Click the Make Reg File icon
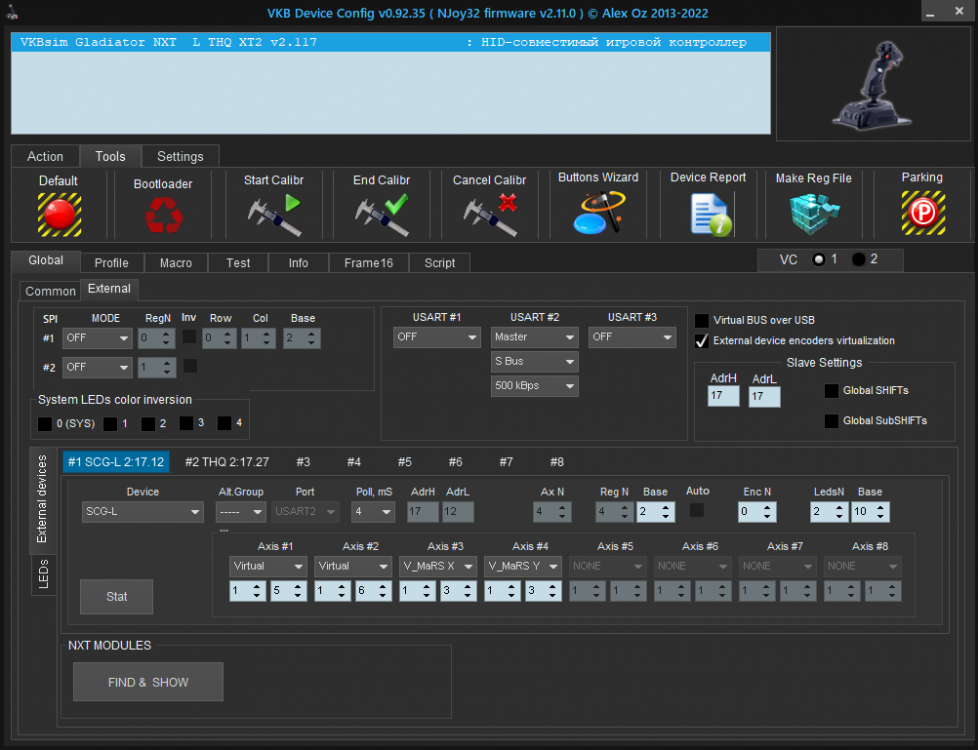Screen dimensions: 978x750 (814, 213)
